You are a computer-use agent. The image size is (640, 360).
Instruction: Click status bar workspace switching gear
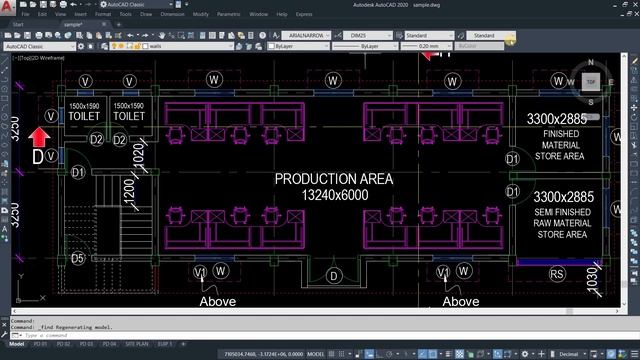(x=525, y=354)
